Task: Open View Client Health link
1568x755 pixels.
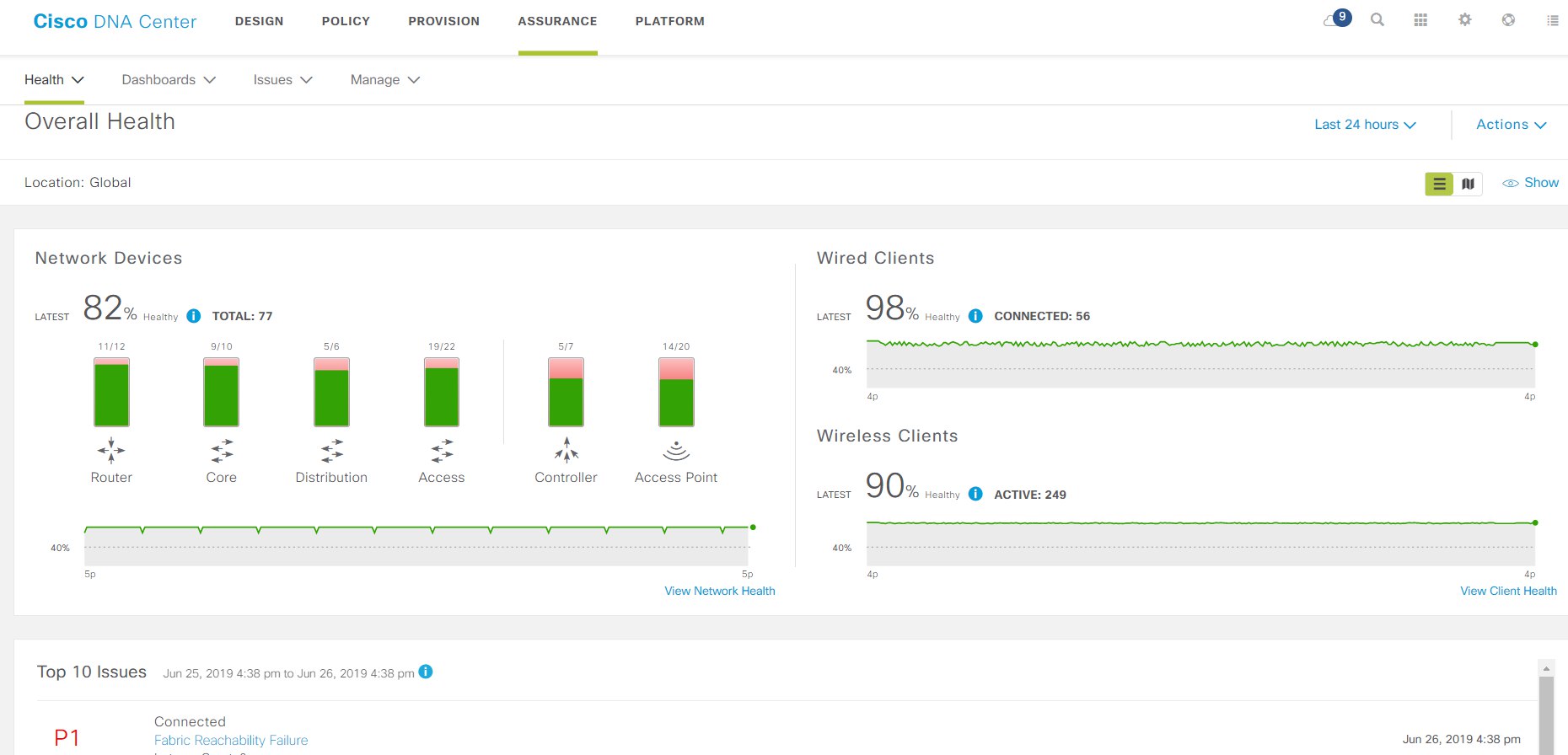Action: click(x=1508, y=591)
